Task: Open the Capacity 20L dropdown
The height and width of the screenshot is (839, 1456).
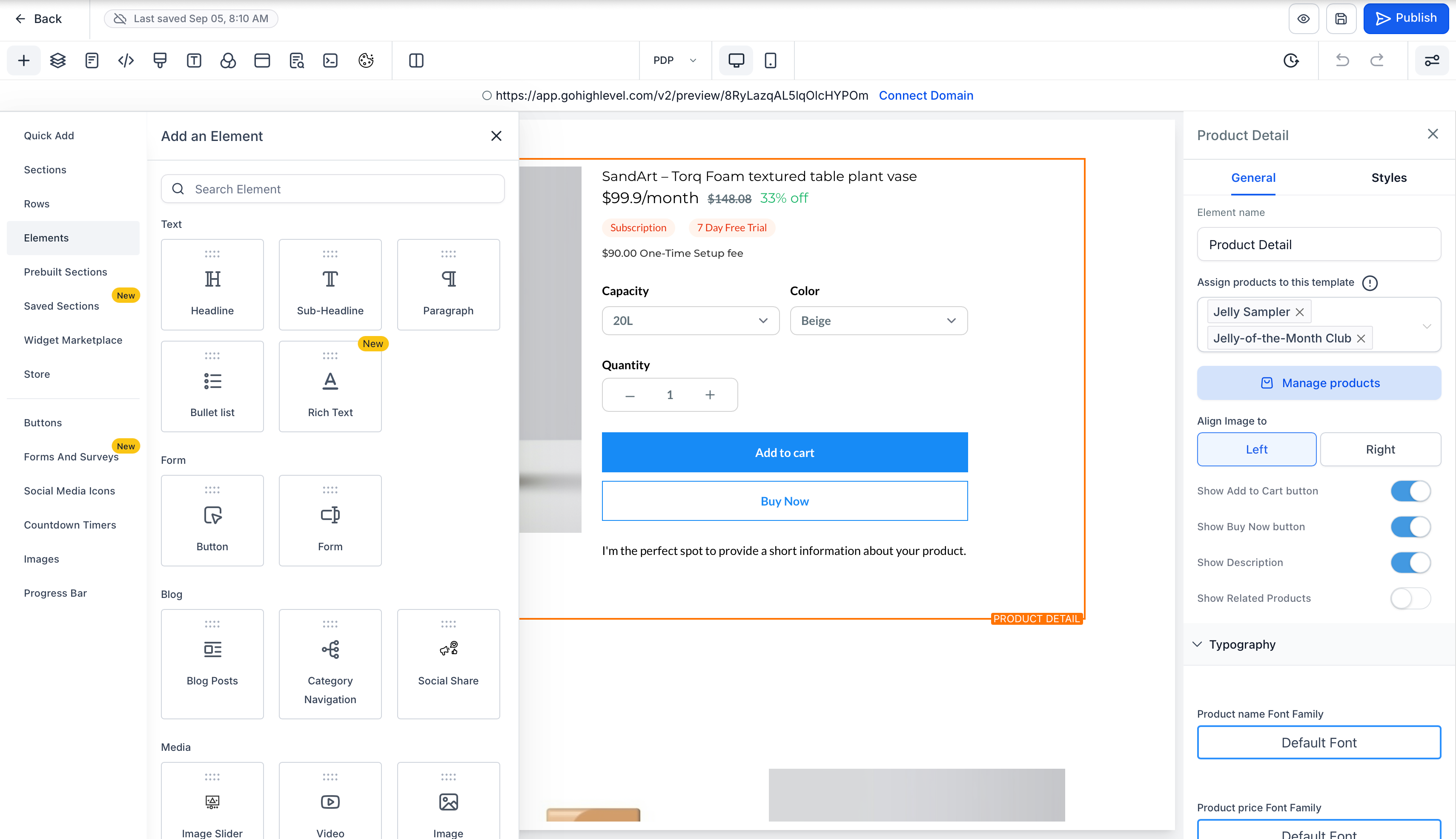Action: tap(690, 320)
